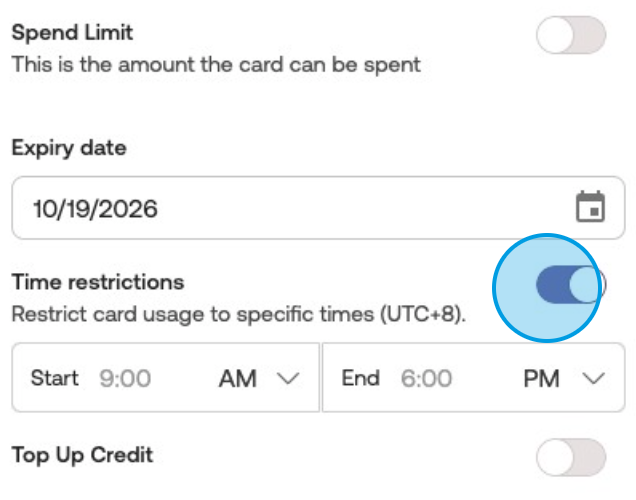Open the expiry date calendar picker
This screenshot has width=636, height=500.
pyautogui.click(x=591, y=208)
